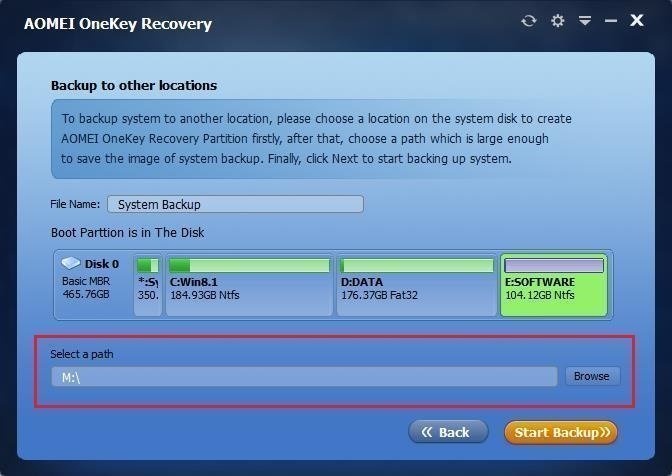The width and height of the screenshot is (672, 476).
Task: Click the refresh icon in title bar
Action: [x=528, y=21]
